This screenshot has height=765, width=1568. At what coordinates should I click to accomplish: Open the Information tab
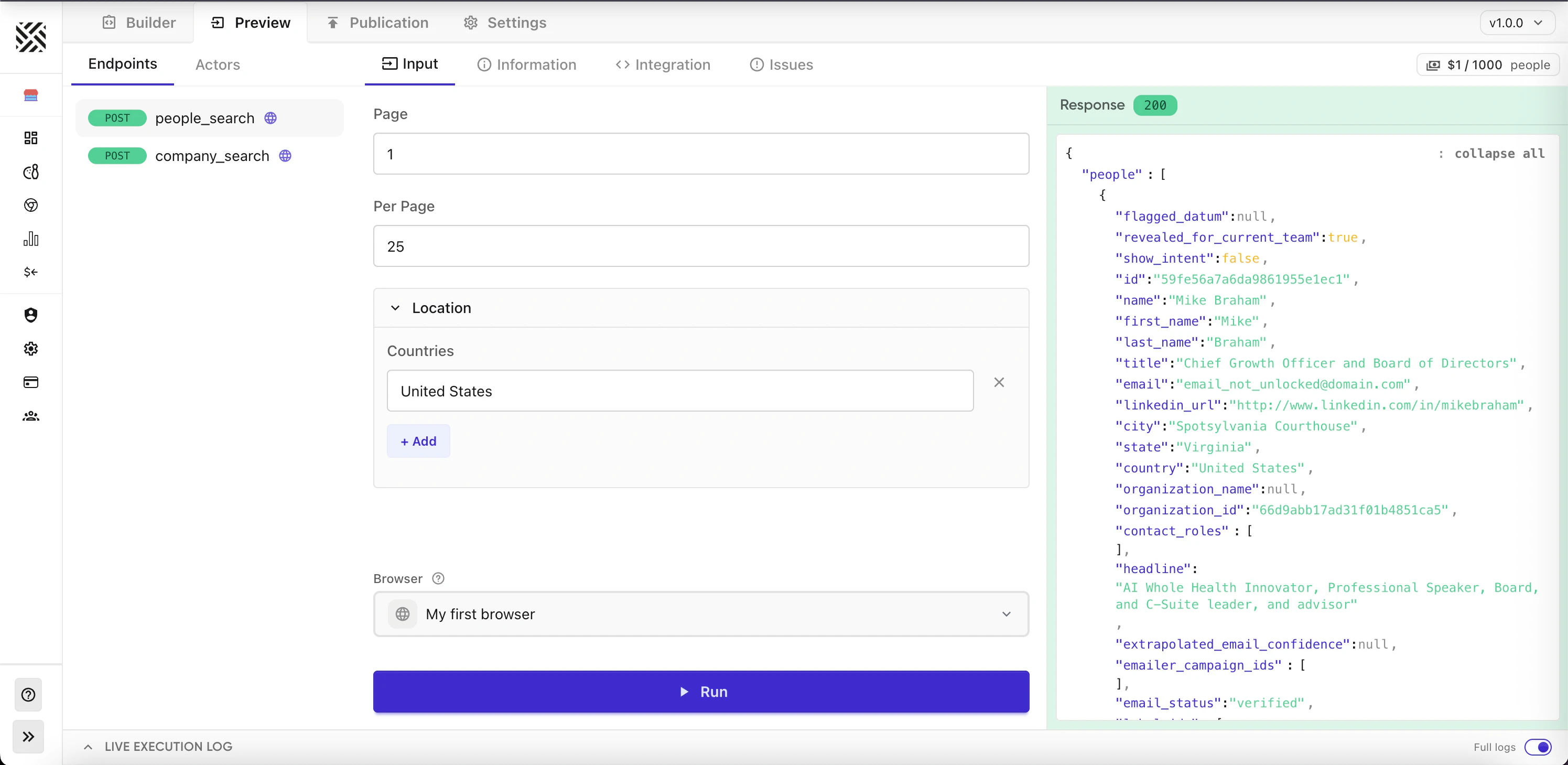pyautogui.click(x=526, y=64)
